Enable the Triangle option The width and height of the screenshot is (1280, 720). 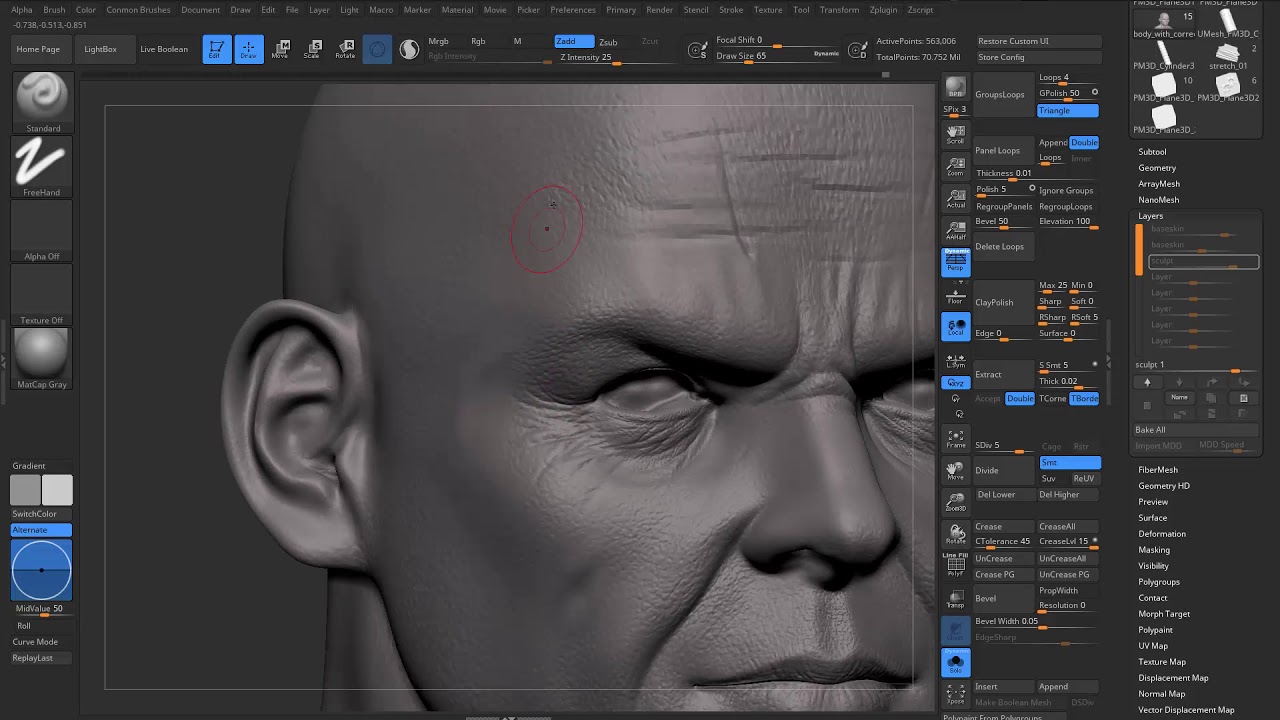(1068, 110)
